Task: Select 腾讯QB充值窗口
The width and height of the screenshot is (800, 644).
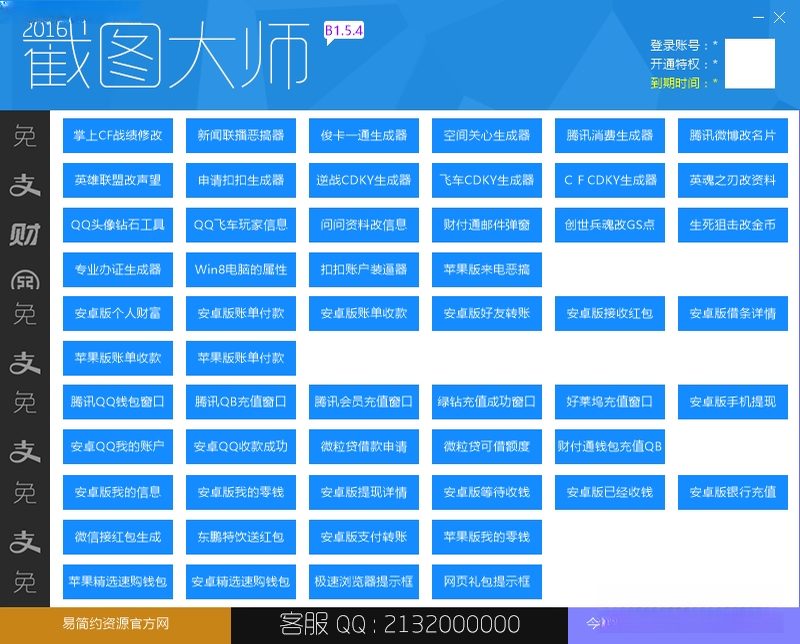Action: pyautogui.click(x=241, y=402)
